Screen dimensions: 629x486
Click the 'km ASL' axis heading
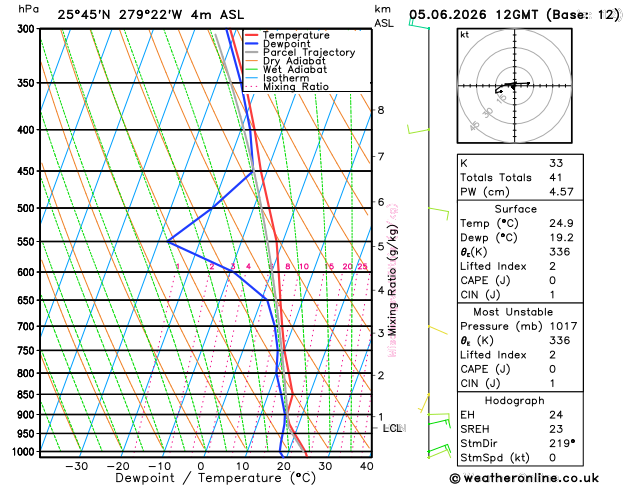(384, 16)
